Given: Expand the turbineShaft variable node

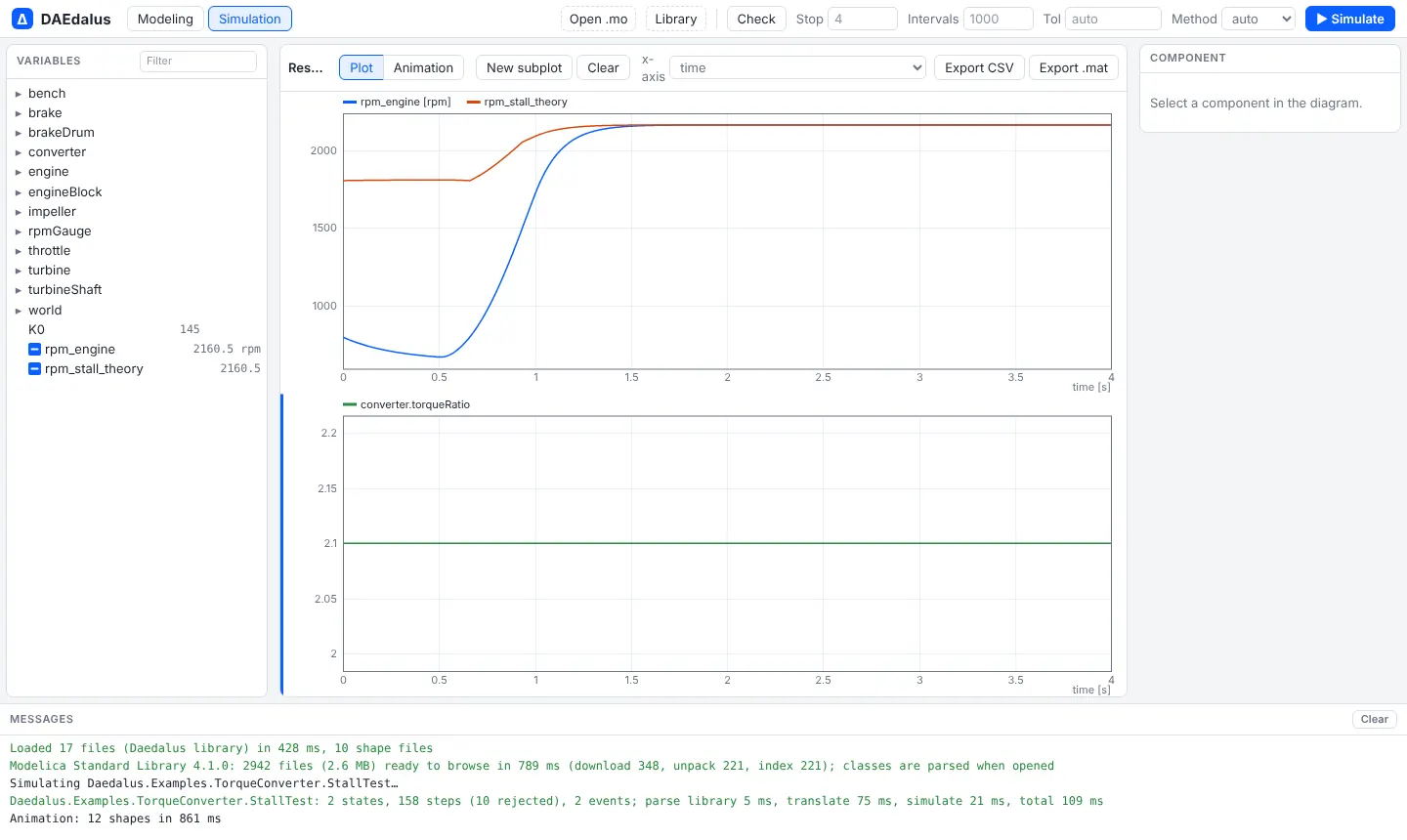Looking at the screenshot, I should tap(19, 290).
